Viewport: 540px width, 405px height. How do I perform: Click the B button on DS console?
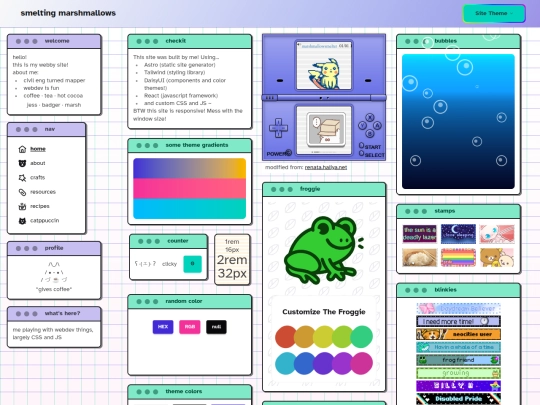[x=370, y=133]
